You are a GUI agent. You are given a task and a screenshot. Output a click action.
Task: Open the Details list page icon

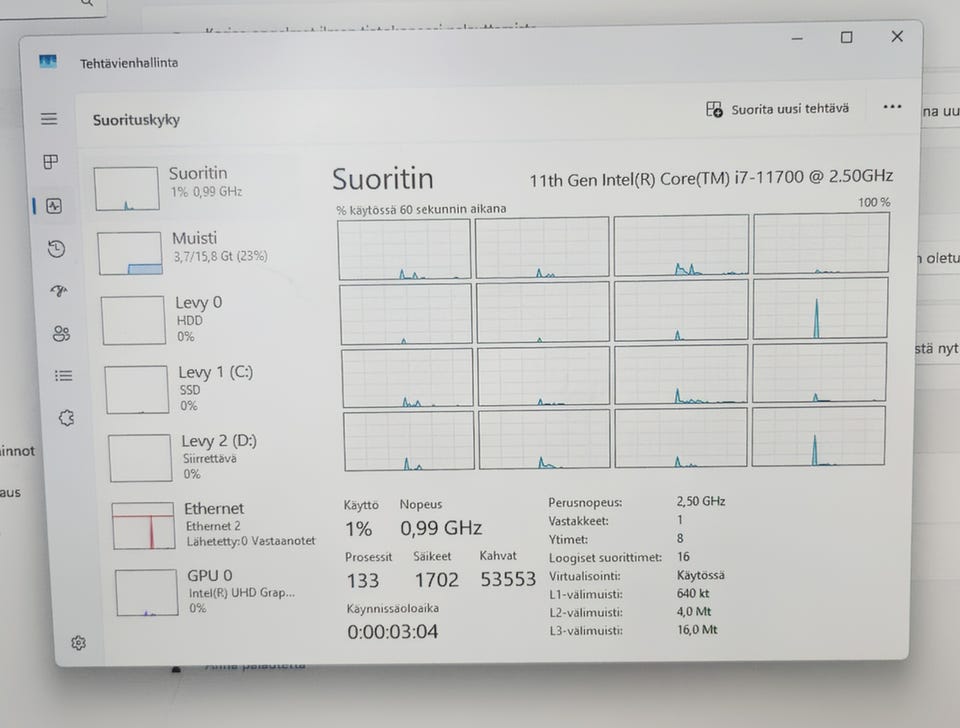[x=64, y=375]
